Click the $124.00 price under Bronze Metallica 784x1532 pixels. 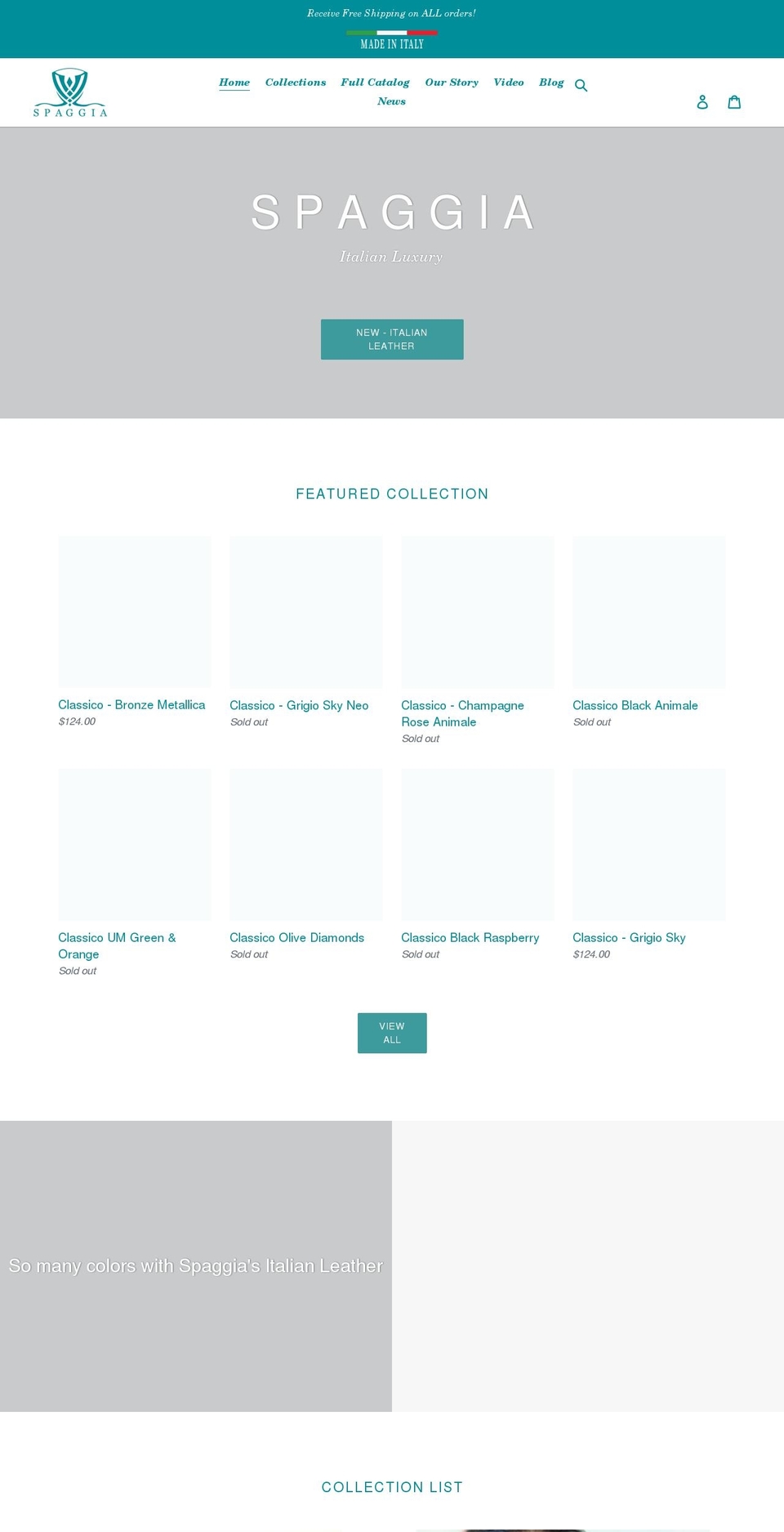(x=77, y=721)
